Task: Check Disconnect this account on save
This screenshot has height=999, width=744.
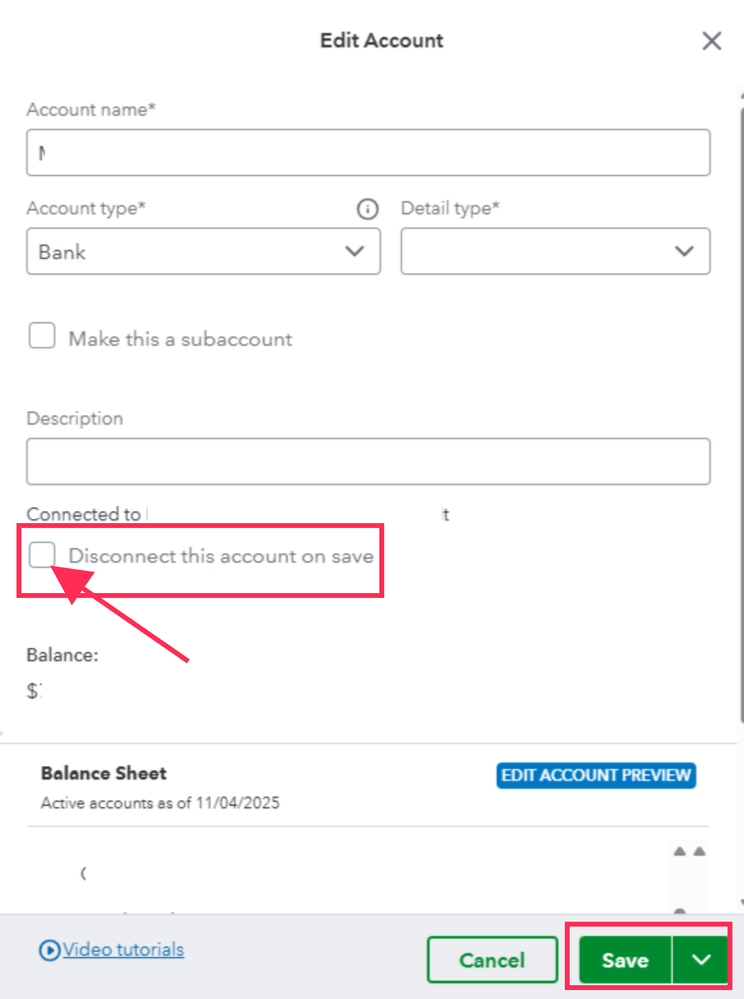Action: pyautogui.click(x=42, y=555)
